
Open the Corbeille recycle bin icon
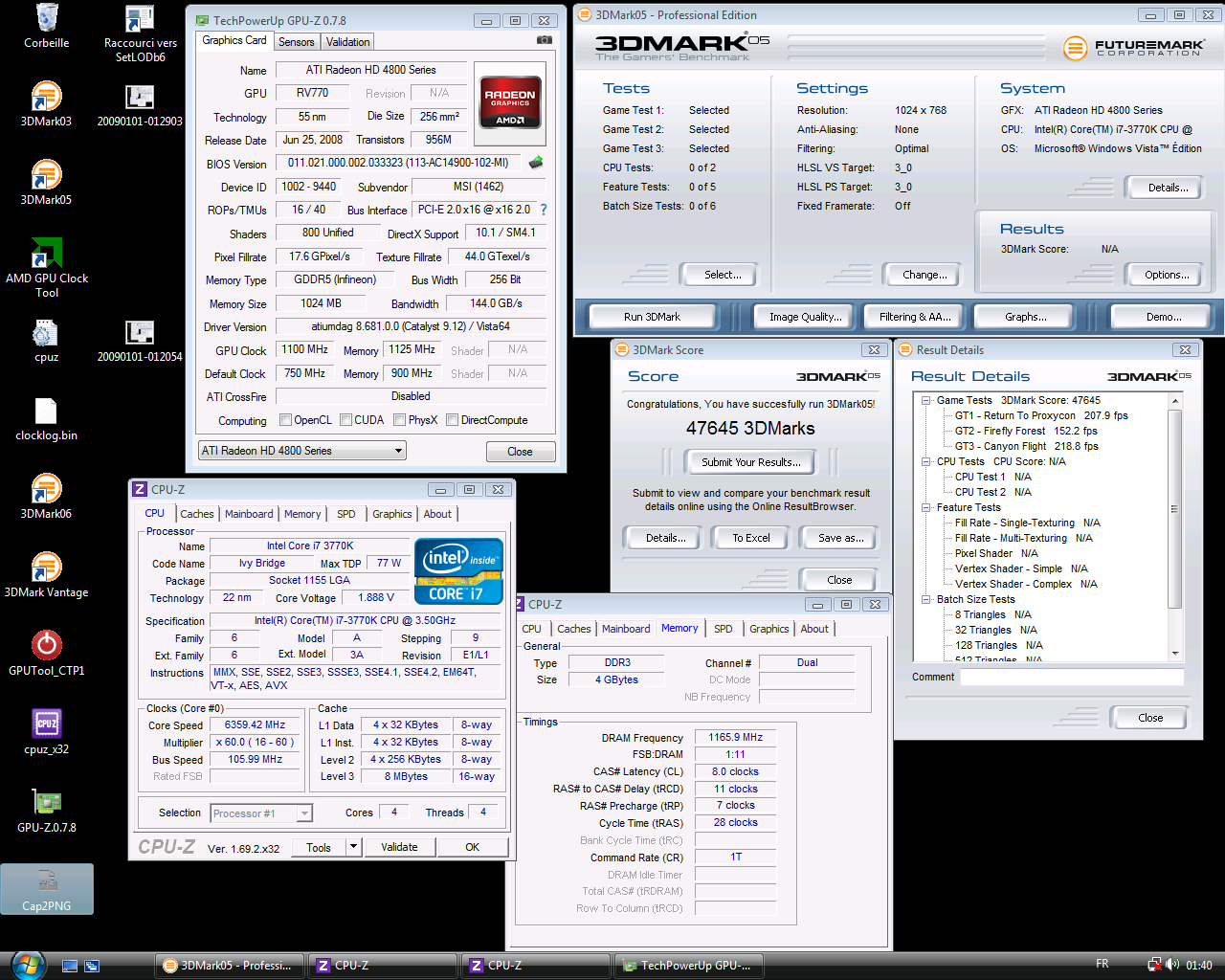pyautogui.click(x=46, y=26)
